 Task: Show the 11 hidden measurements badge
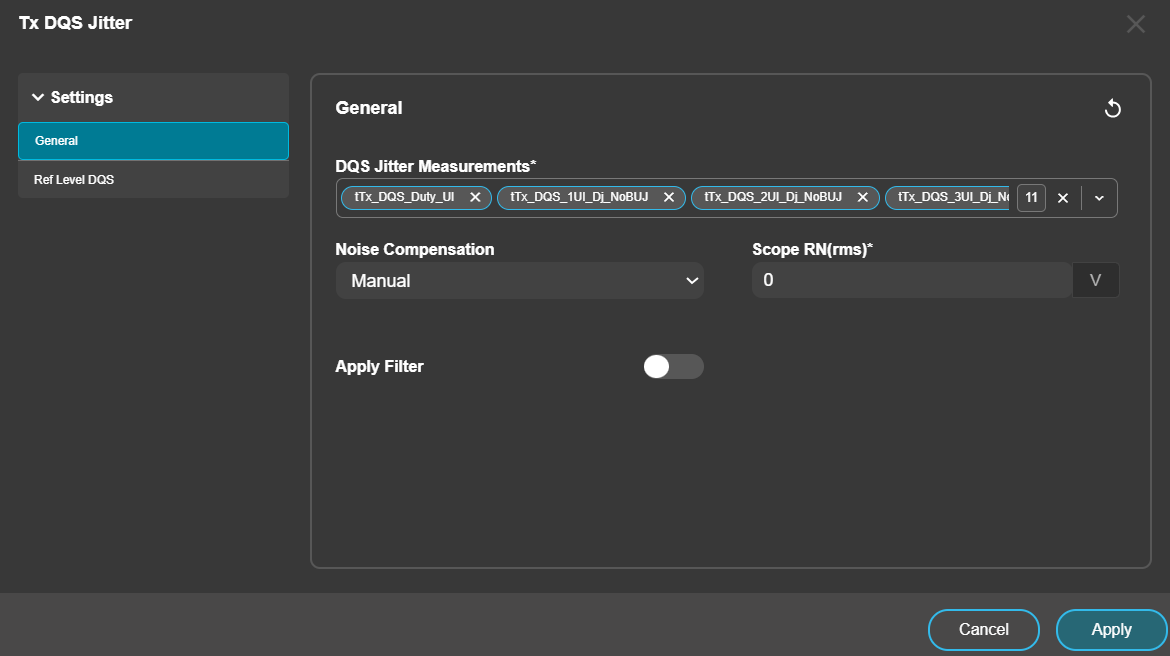(1031, 198)
